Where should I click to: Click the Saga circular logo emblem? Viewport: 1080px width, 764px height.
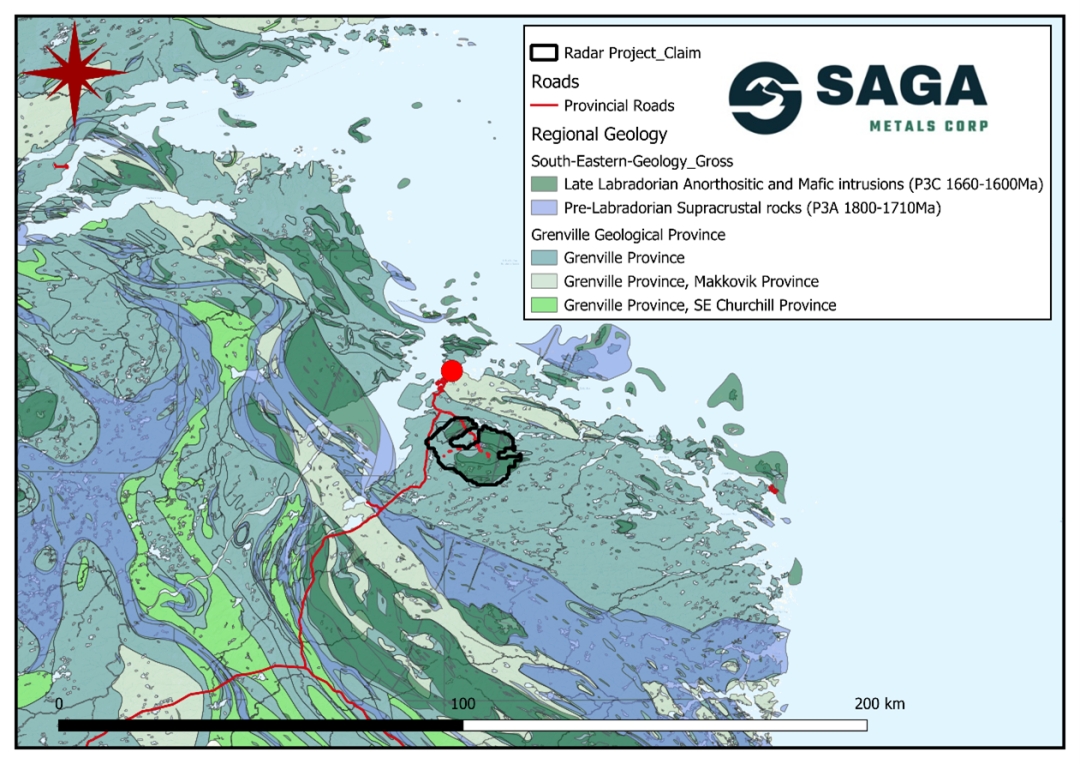765,98
